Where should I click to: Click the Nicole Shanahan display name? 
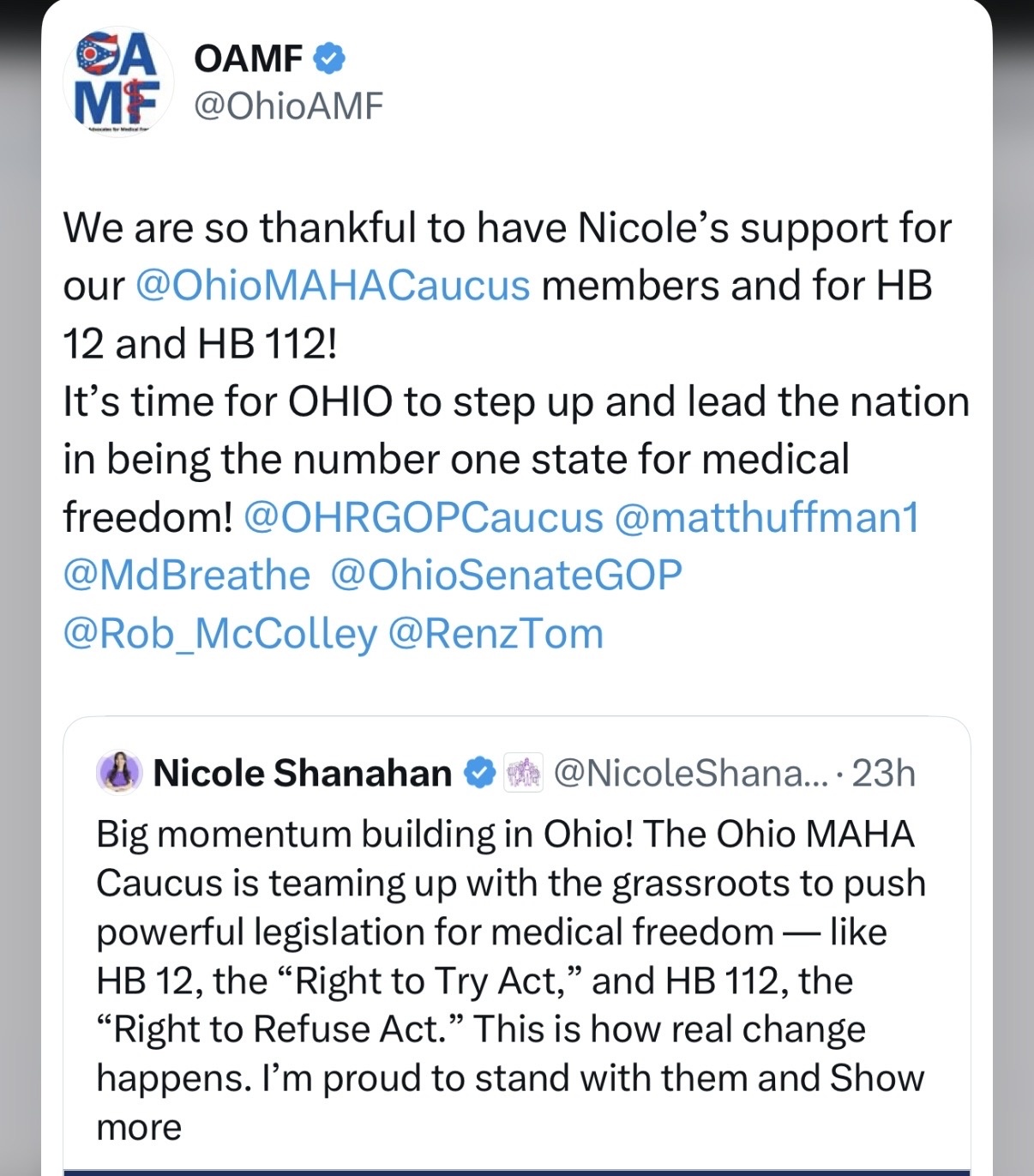[x=302, y=773]
